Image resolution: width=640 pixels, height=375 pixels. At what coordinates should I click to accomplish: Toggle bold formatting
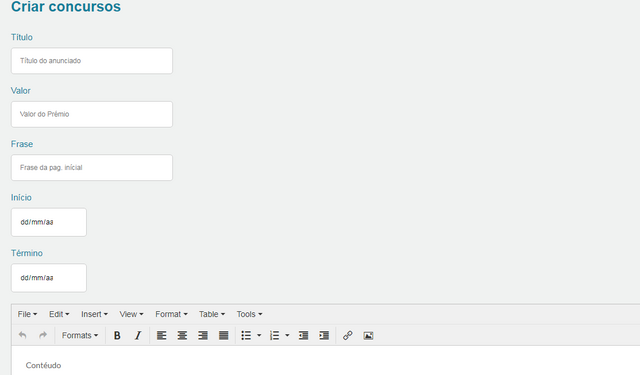(x=117, y=335)
